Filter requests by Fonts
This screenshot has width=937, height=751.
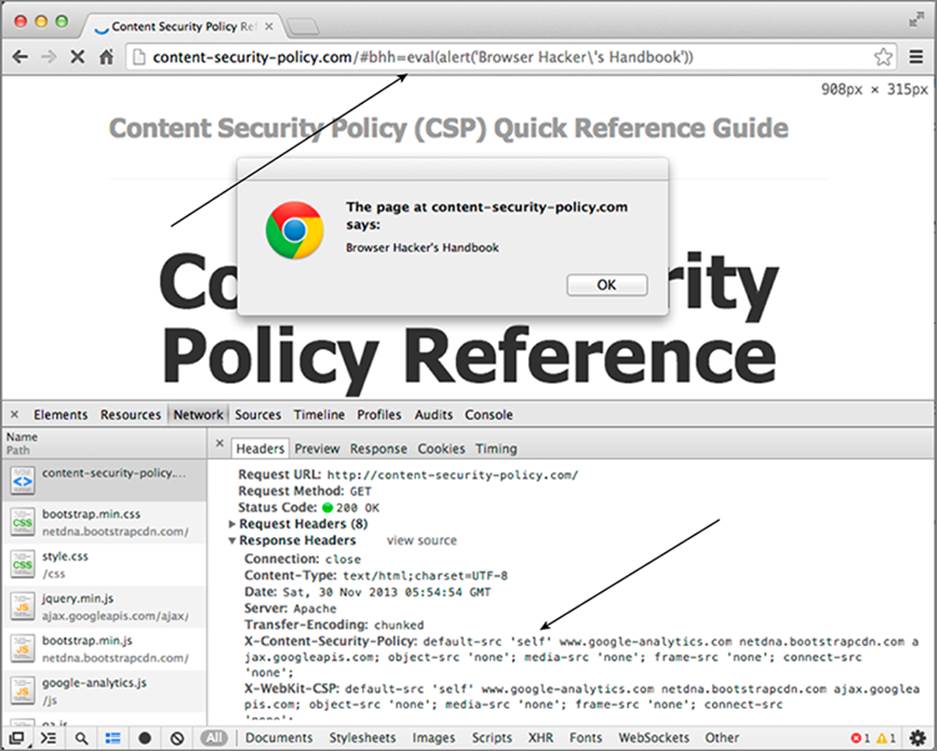point(585,738)
